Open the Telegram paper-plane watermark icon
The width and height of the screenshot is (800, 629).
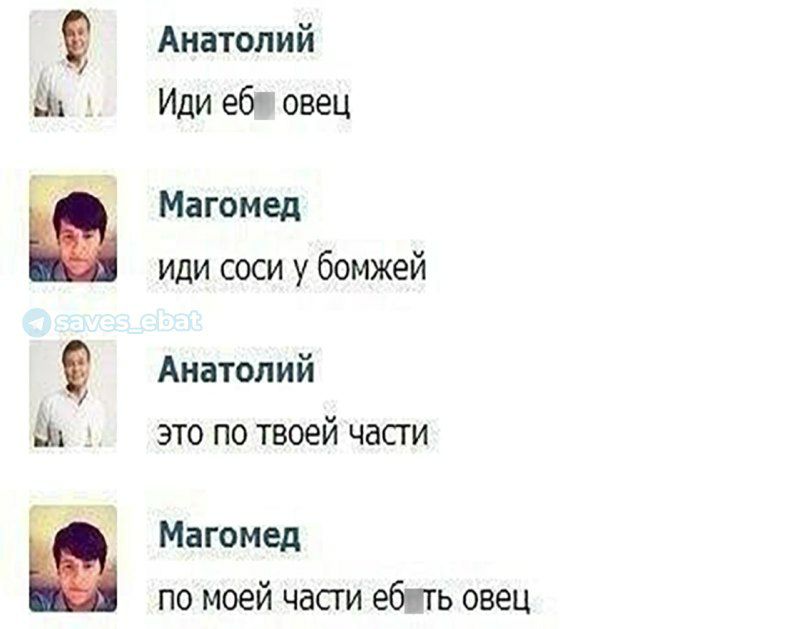point(37,322)
